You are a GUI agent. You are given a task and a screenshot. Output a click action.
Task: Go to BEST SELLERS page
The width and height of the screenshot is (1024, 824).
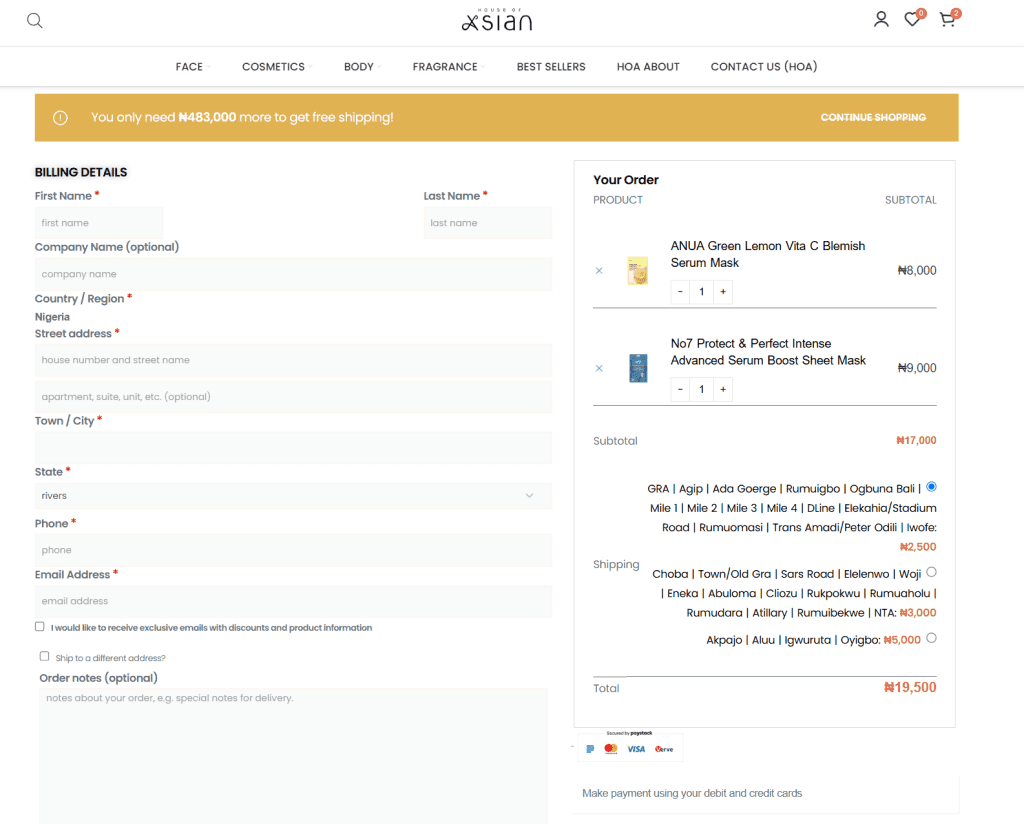coord(551,67)
